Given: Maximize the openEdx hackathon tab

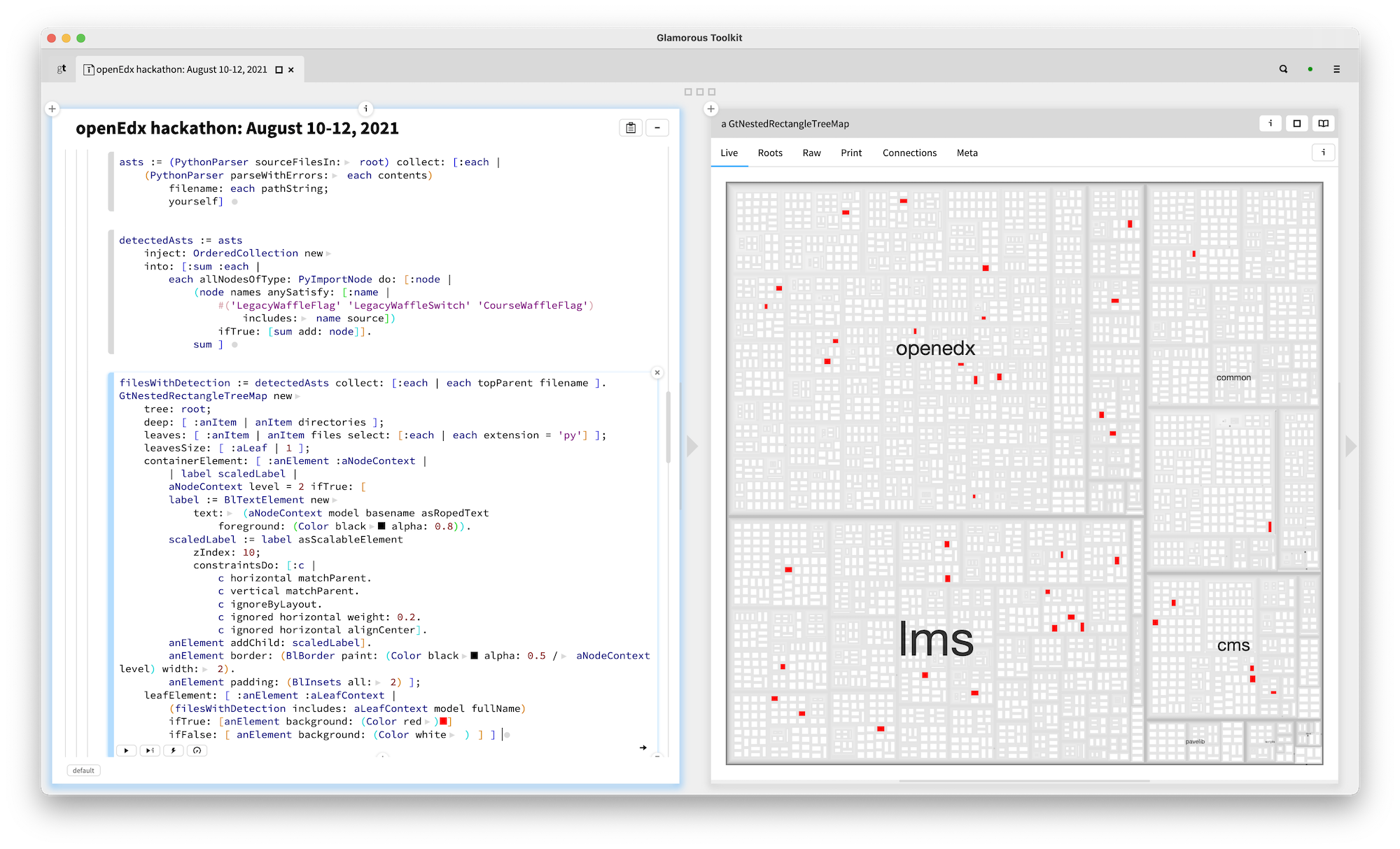Looking at the screenshot, I should (279, 70).
